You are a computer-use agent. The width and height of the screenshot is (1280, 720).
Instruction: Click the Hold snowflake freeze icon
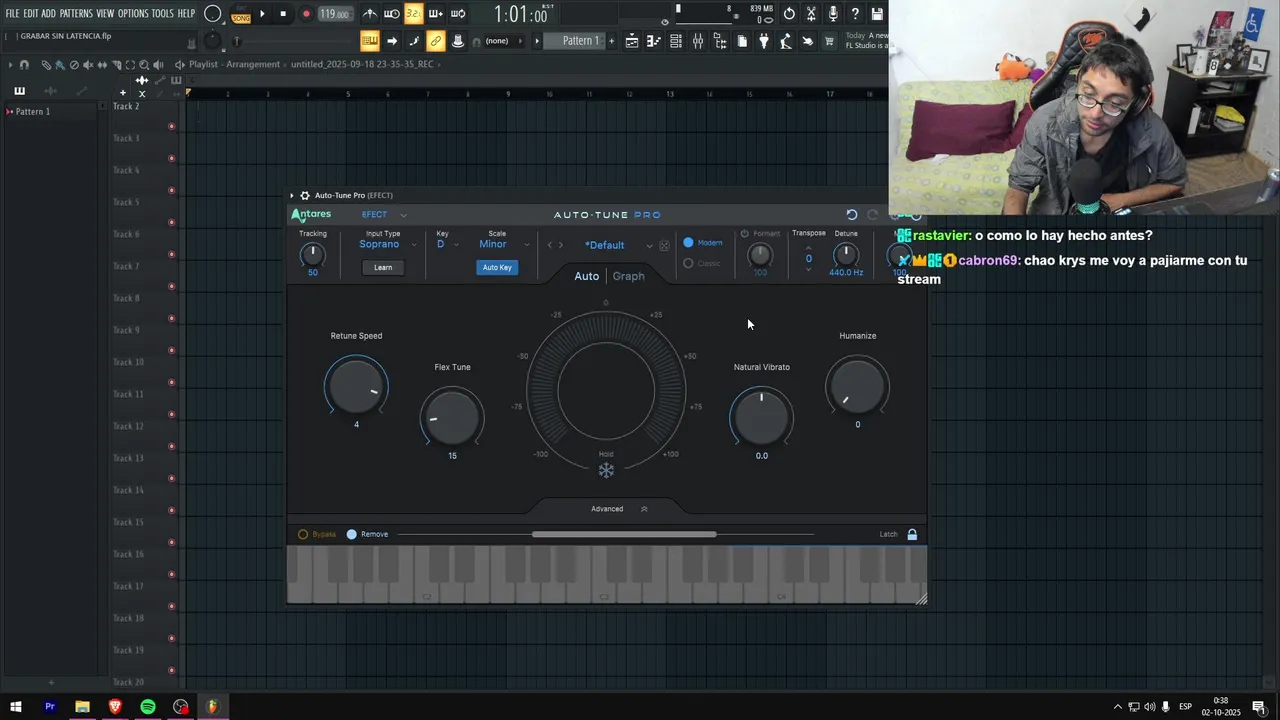[606, 470]
